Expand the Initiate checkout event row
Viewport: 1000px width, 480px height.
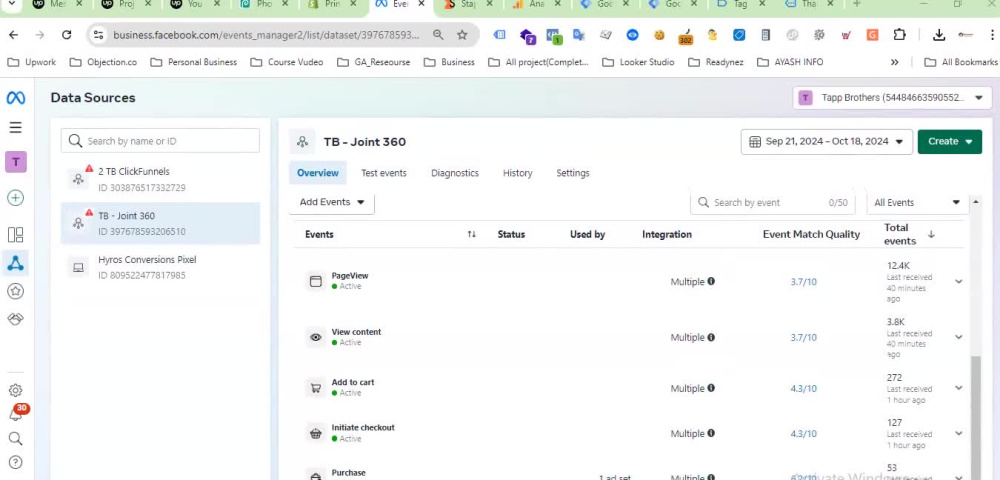pos(959,433)
